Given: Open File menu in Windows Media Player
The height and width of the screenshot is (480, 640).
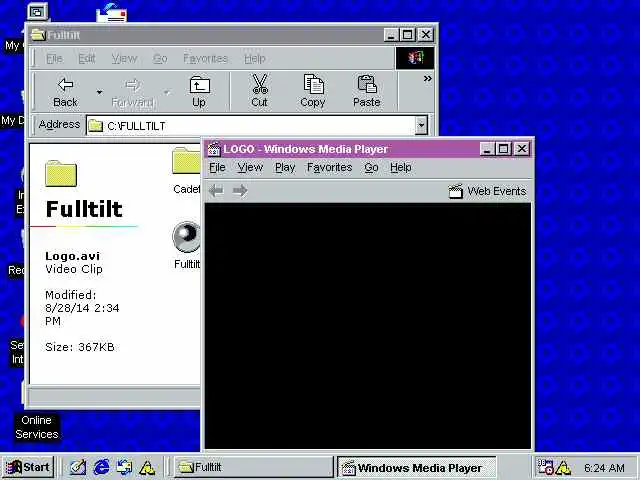Looking at the screenshot, I should pos(217,167).
